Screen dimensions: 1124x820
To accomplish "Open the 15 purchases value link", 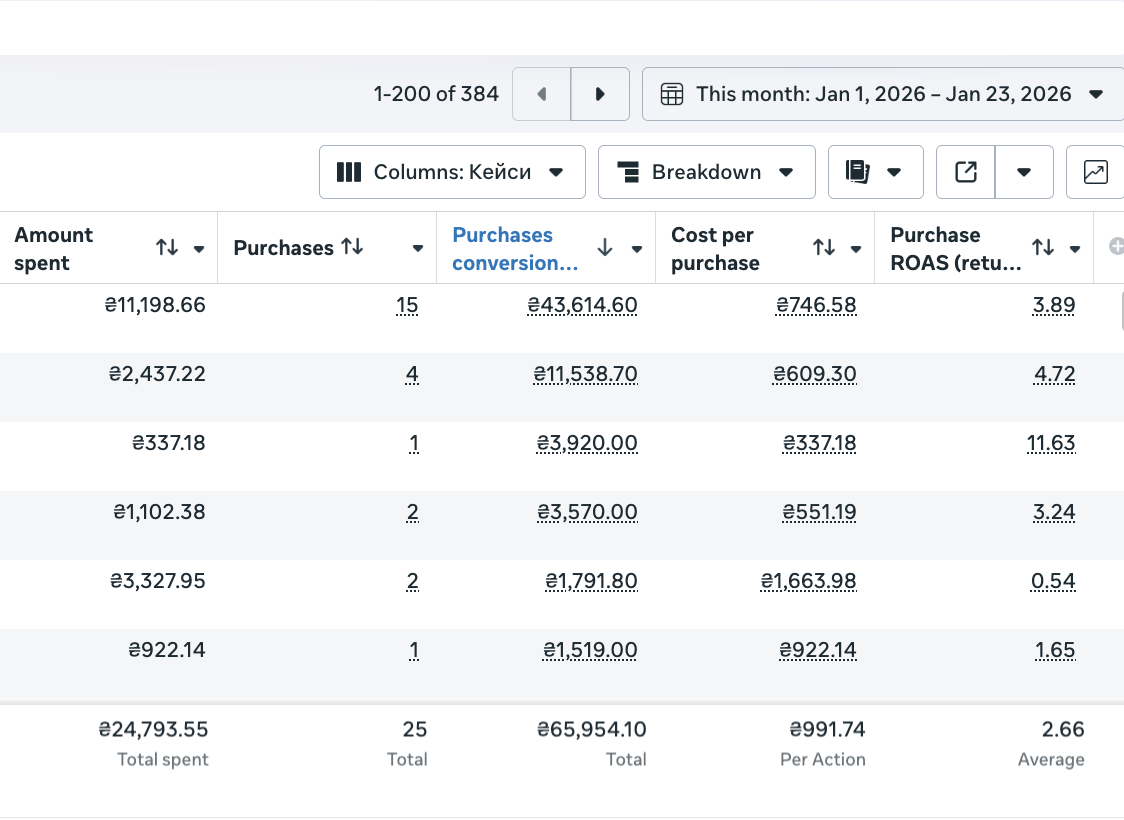I will point(407,305).
